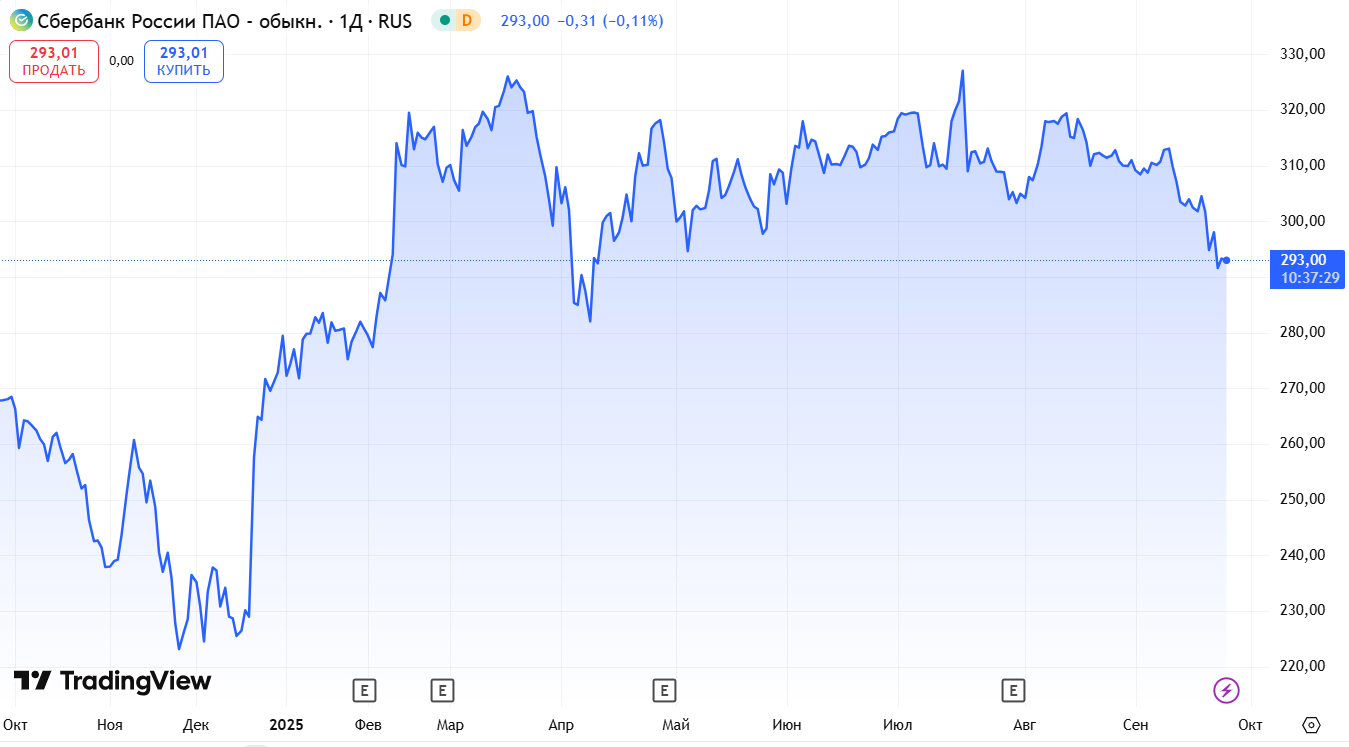Image resolution: width=1349 pixels, height=747 pixels.
Task: Click the 300,00 price axis label
Action: coord(1302,221)
